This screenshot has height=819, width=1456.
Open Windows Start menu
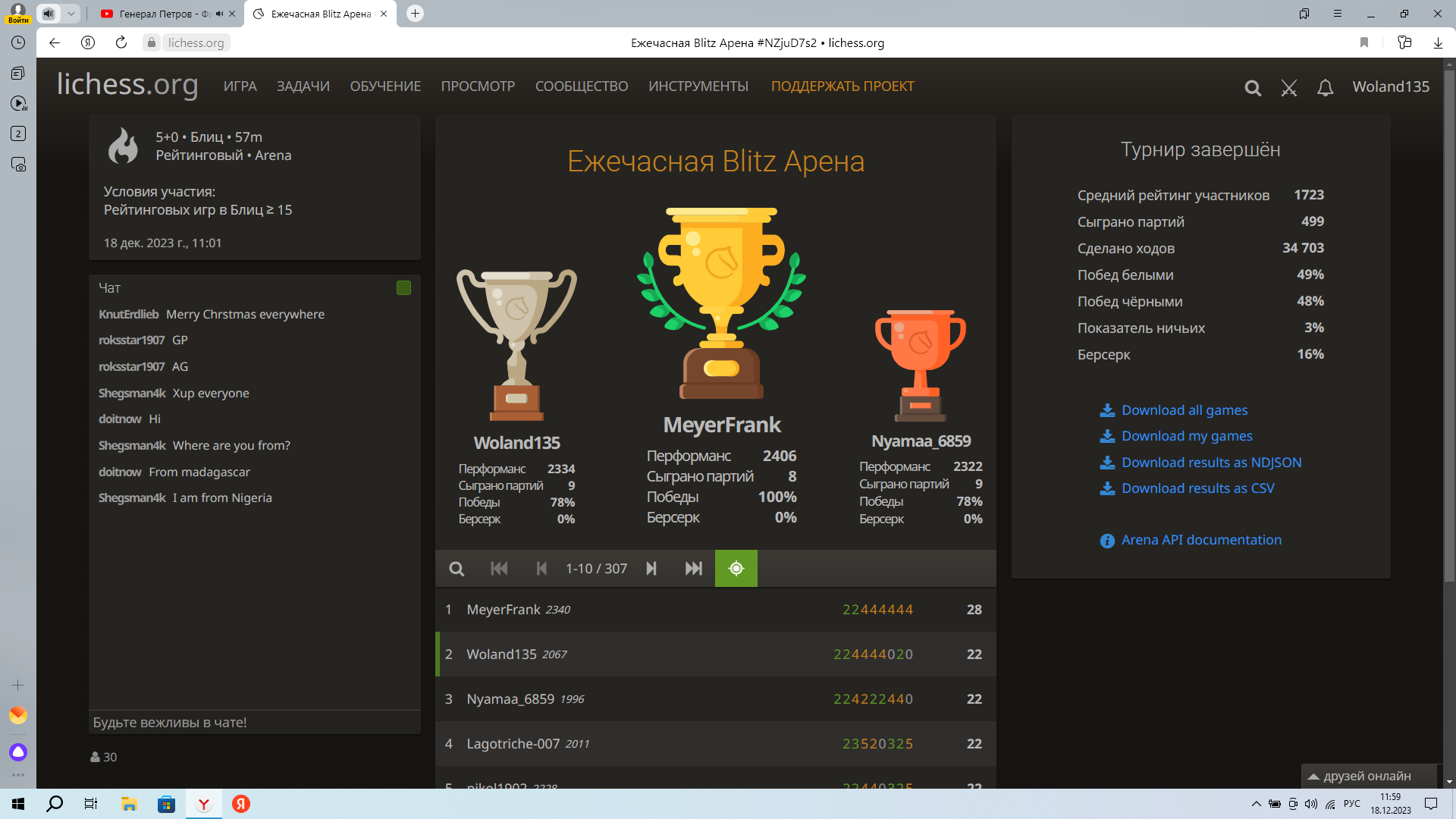click(x=18, y=804)
